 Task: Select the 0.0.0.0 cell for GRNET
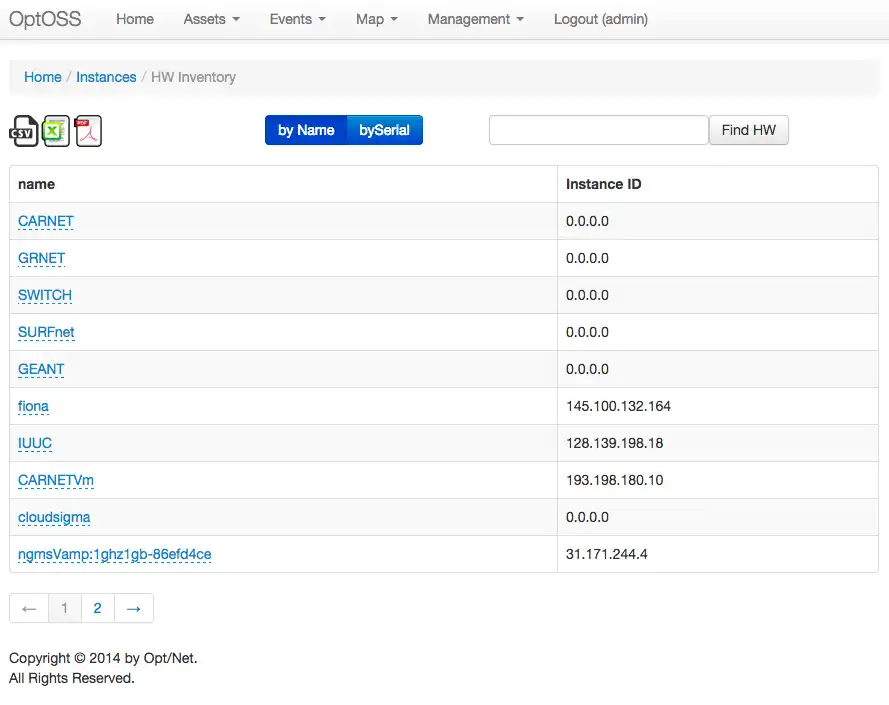point(718,258)
